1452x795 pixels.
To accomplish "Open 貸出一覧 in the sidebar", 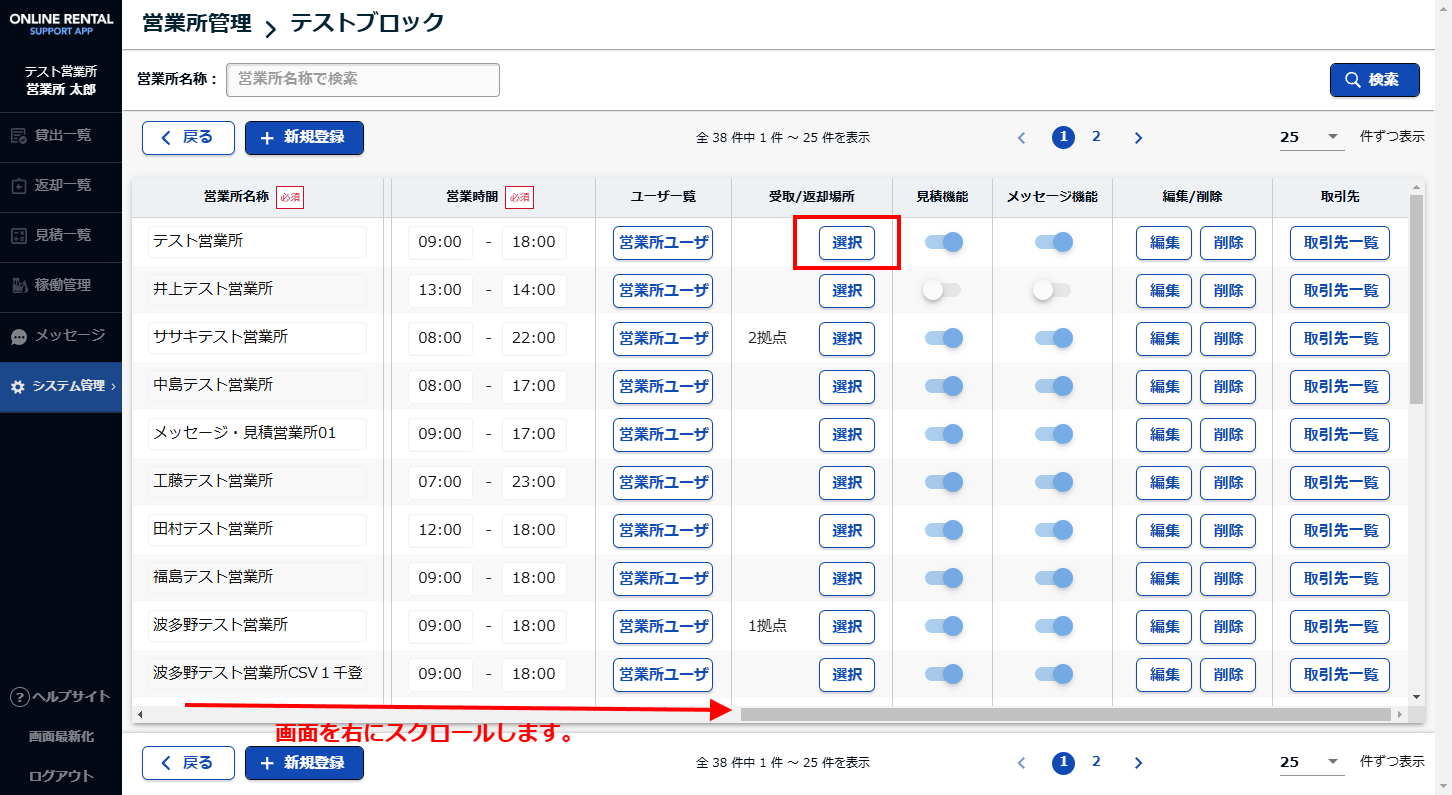I will click(61, 135).
